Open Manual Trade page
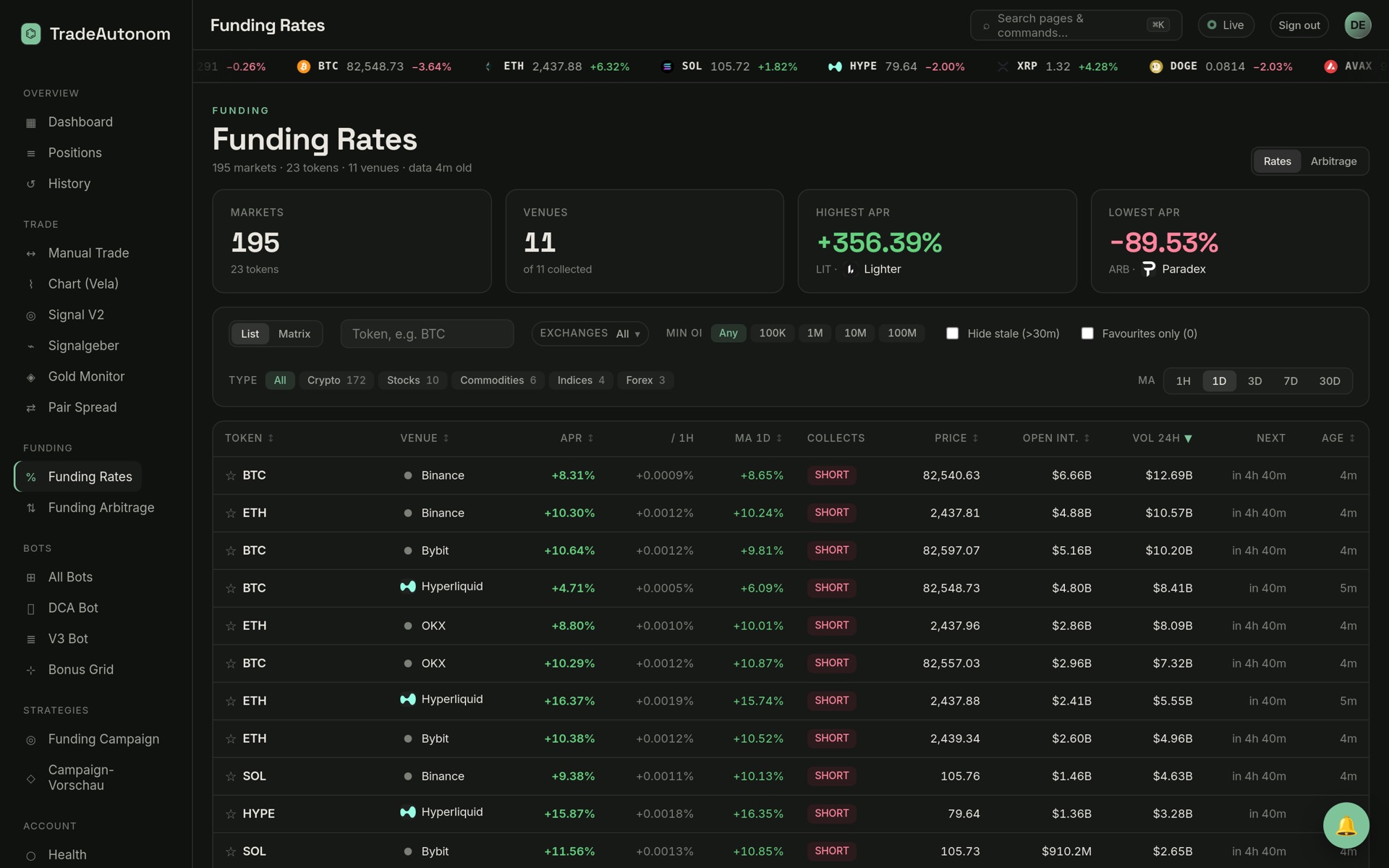 88,253
